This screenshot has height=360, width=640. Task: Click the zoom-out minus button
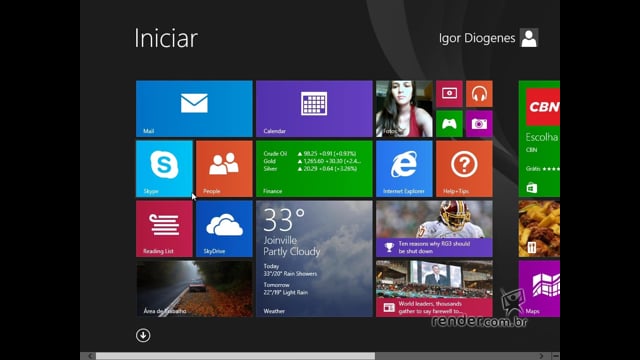click(x=556, y=356)
